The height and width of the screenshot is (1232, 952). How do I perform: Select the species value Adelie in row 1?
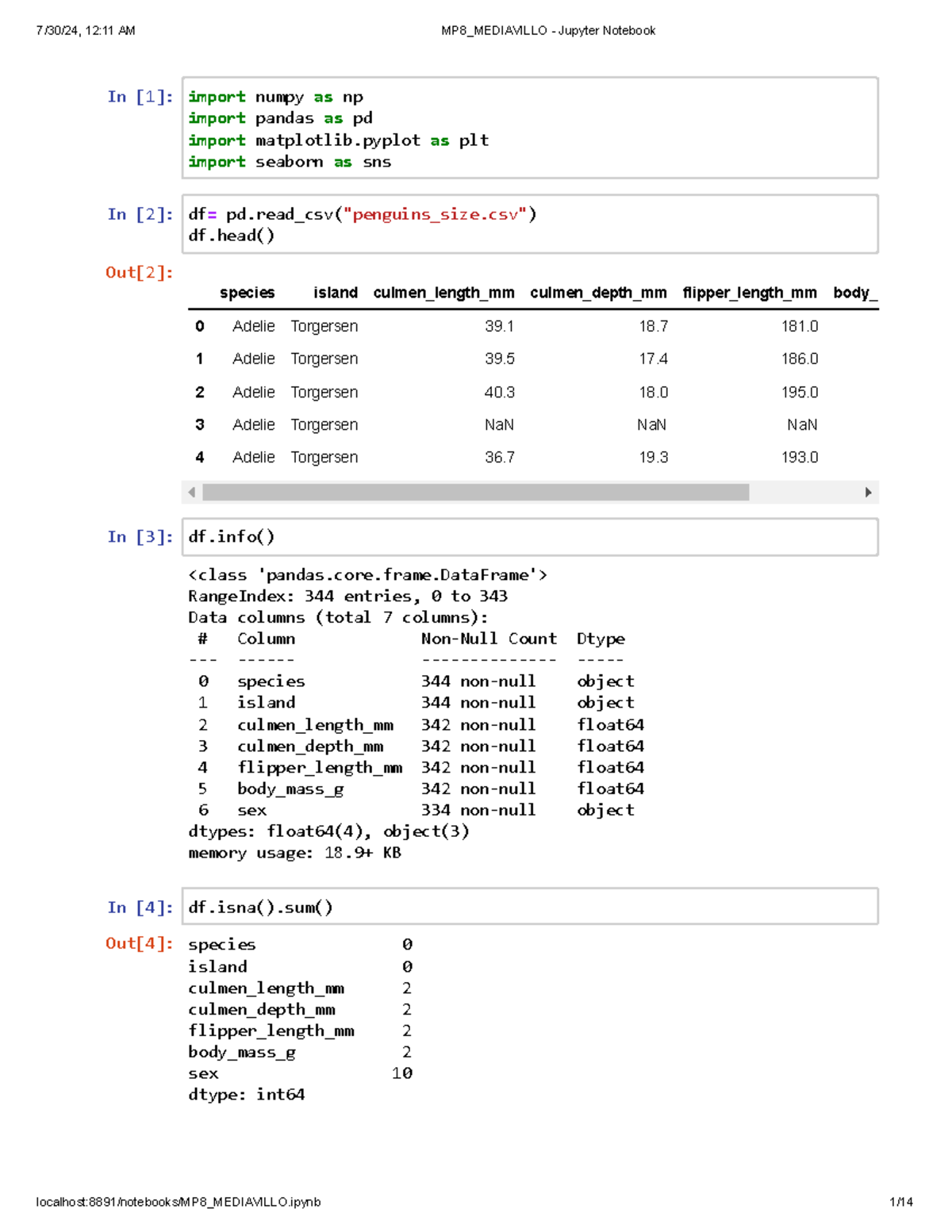253,359
